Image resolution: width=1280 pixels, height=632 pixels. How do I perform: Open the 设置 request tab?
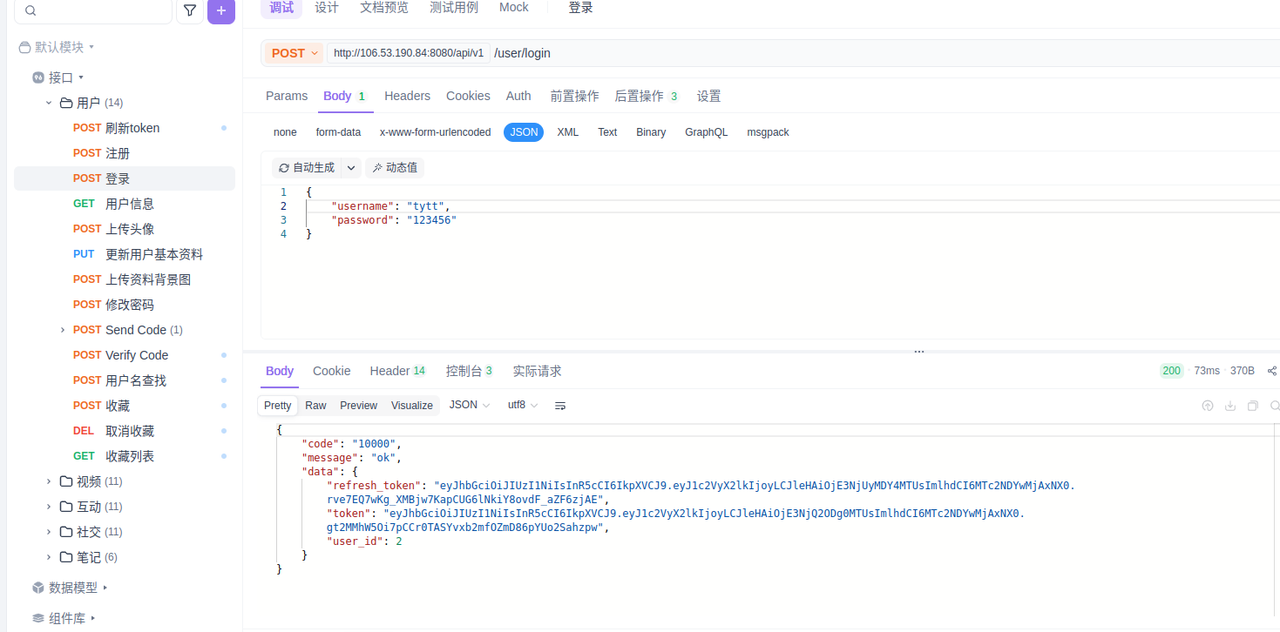click(x=709, y=96)
